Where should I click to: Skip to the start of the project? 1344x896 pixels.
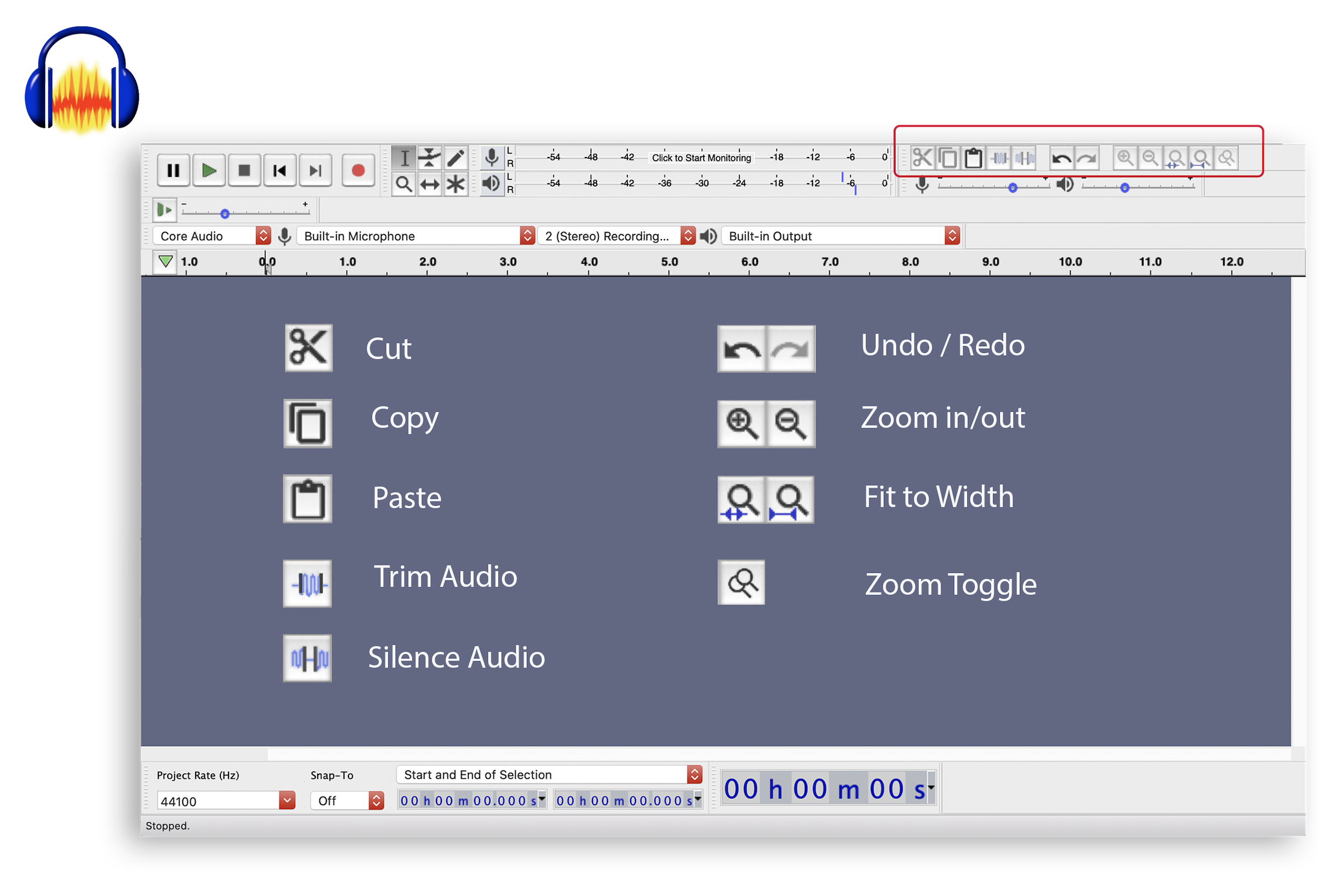(x=280, y=170)
